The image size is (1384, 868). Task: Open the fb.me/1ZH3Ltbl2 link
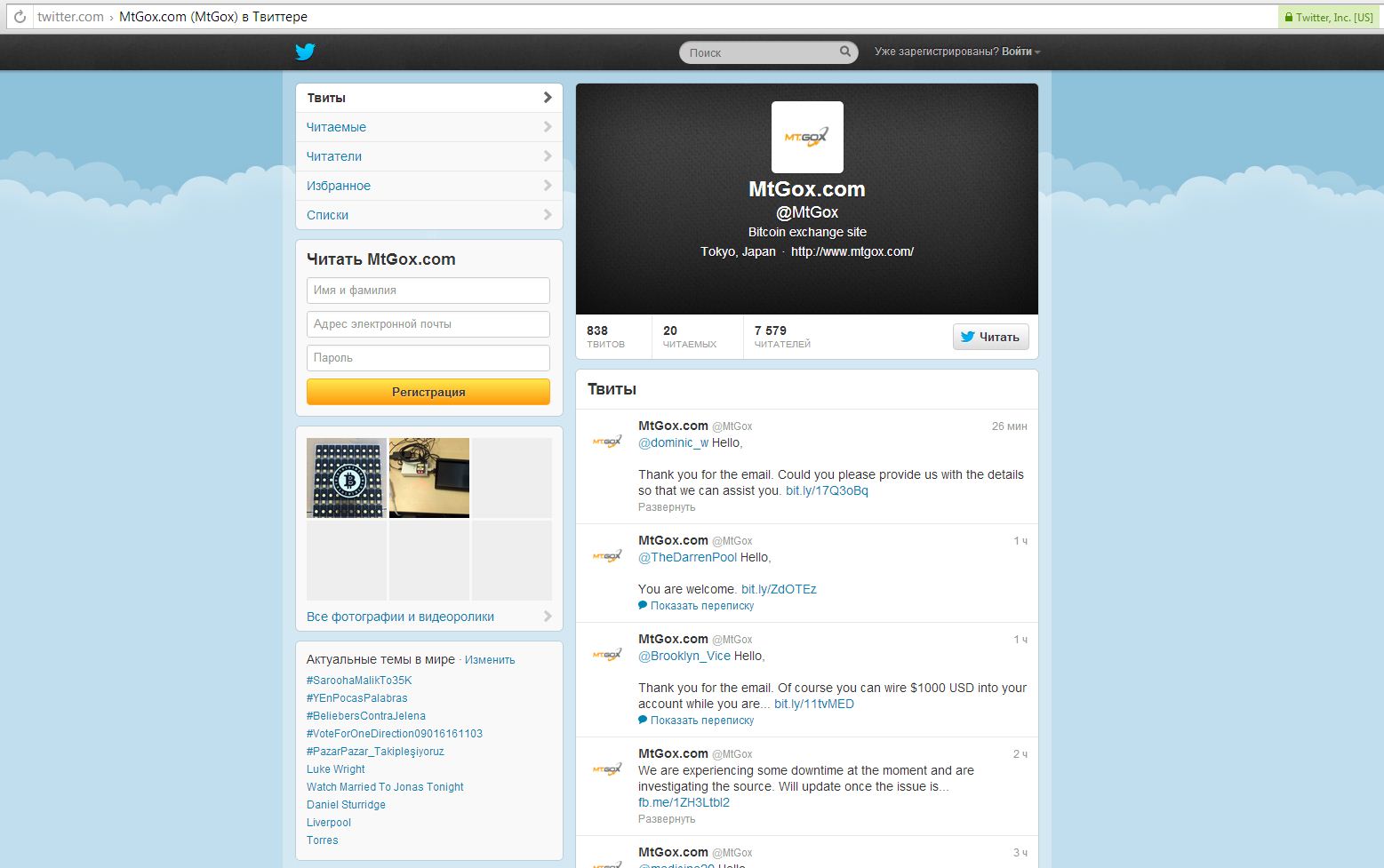(684, 802)
